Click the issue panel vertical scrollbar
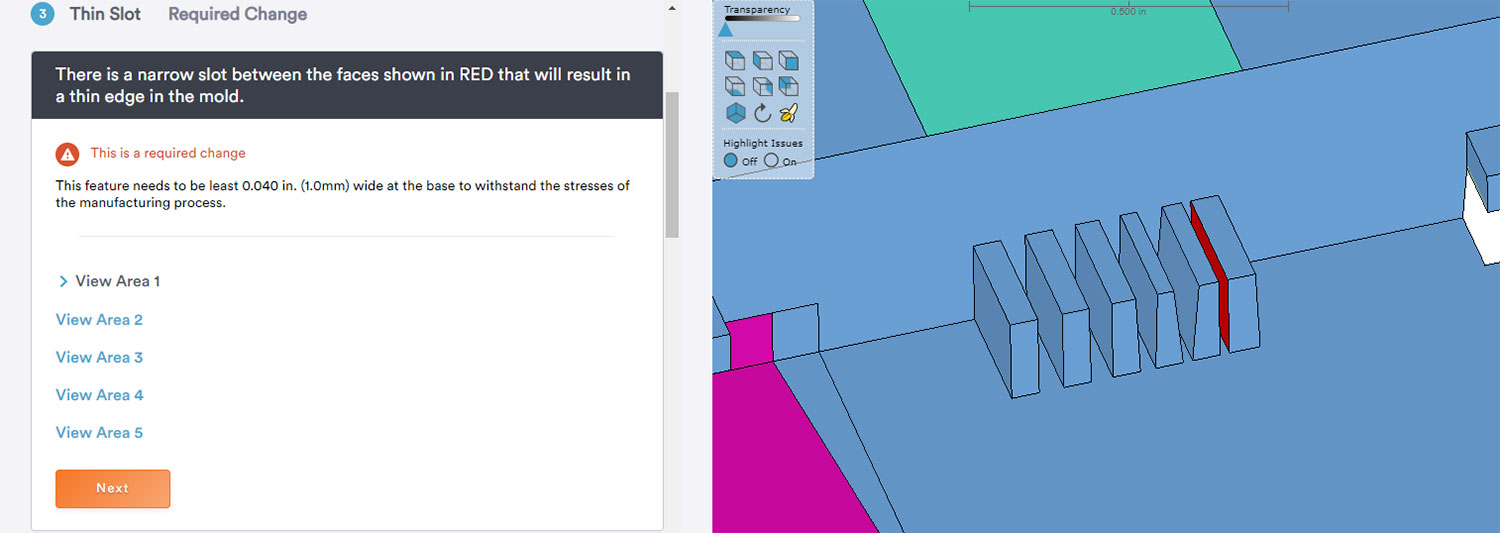 (671, 165)
